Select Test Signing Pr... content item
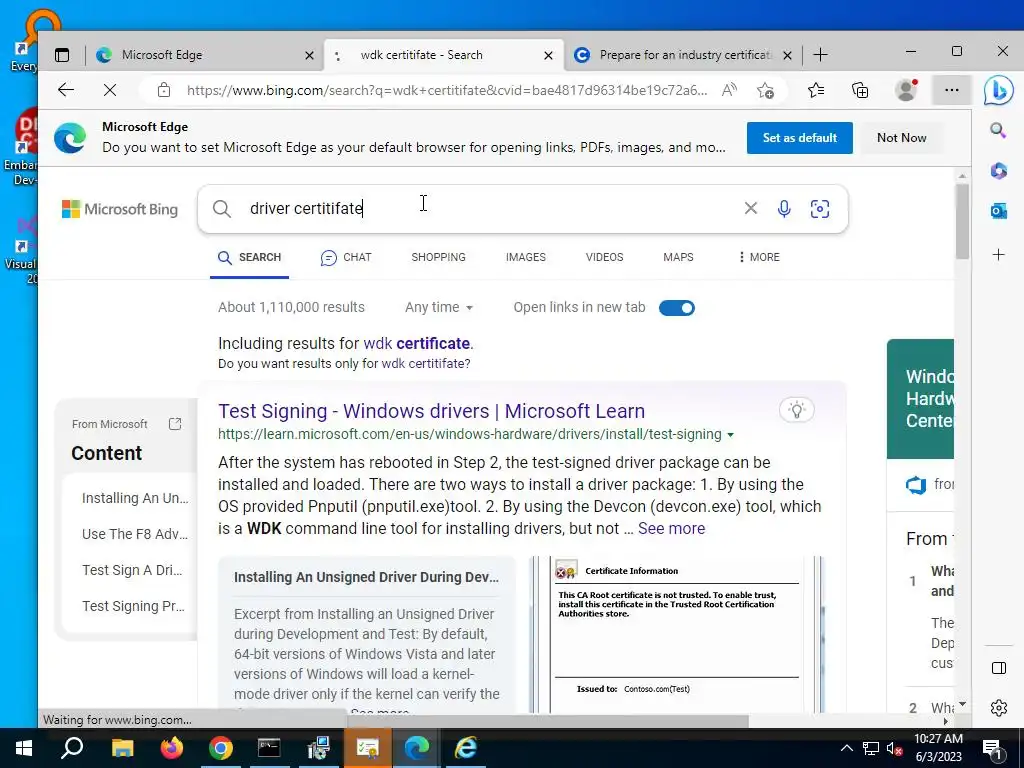Viewport: 1024px width, 768px height. coord(133,606)
